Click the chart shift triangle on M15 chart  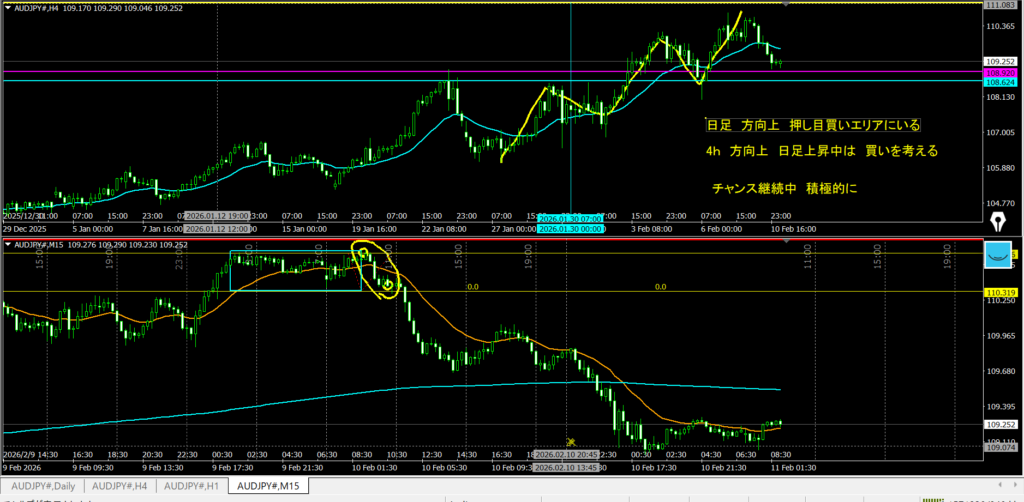click(x=786, y=244)
